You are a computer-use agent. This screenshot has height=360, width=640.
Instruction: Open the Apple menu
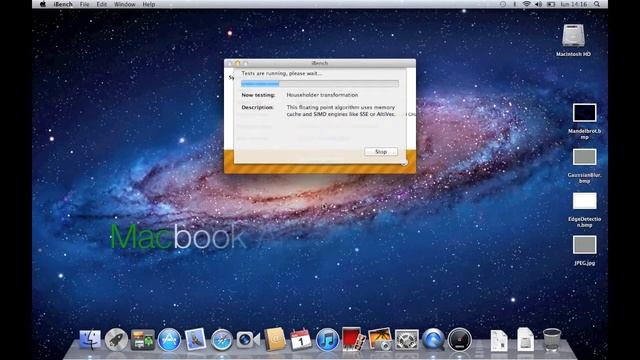pos(43,4)
